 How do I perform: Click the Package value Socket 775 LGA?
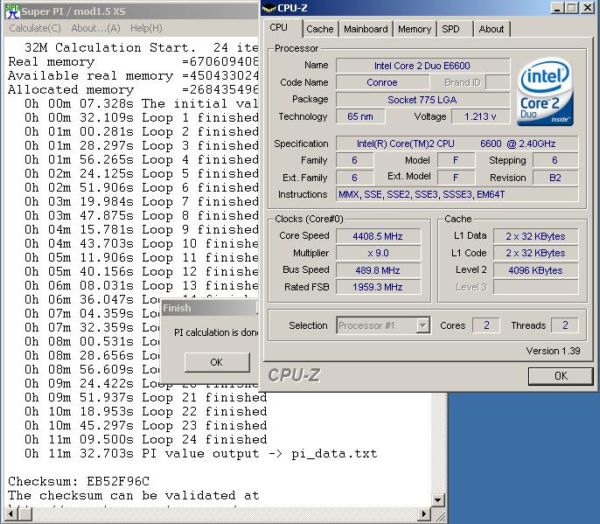click(x=422, y=100)
